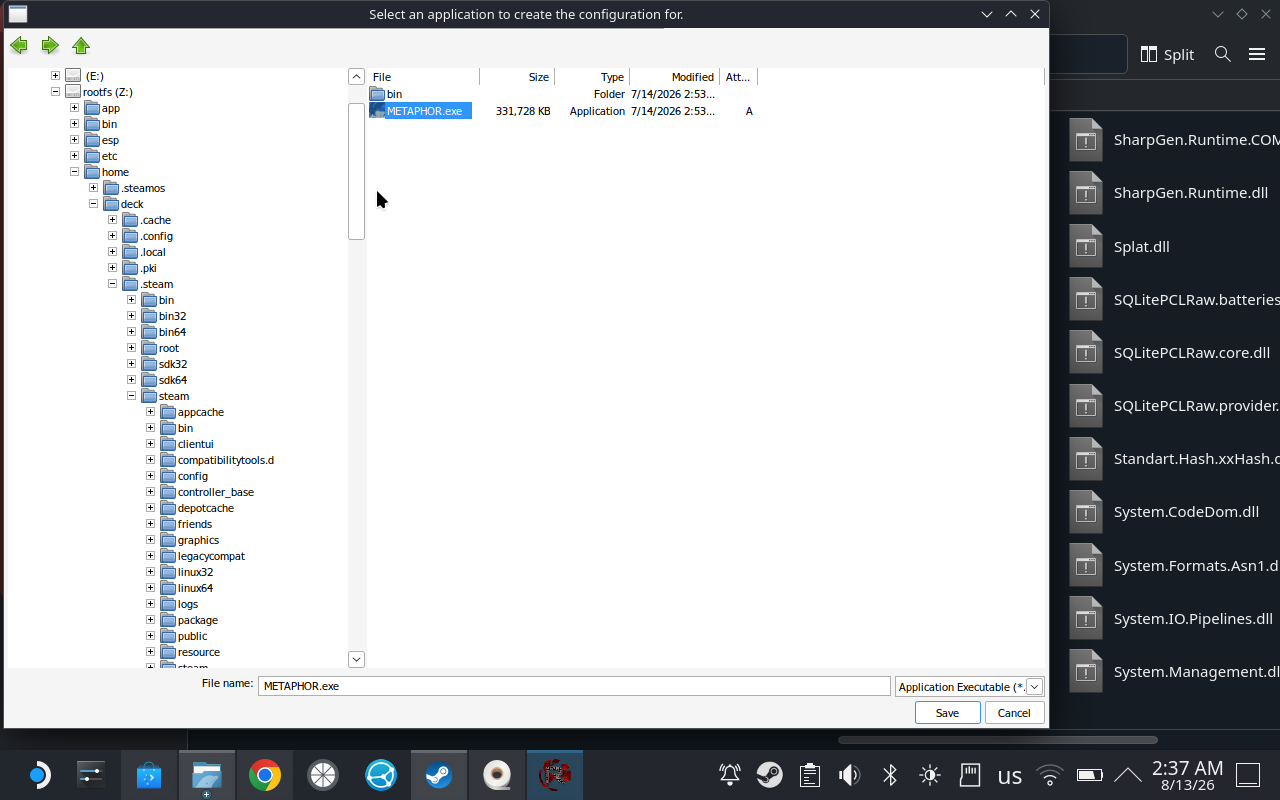Click the System.CodeDom.dll file icon
Viewport: 1280px width, 800px height.
tap(1086, 512)
